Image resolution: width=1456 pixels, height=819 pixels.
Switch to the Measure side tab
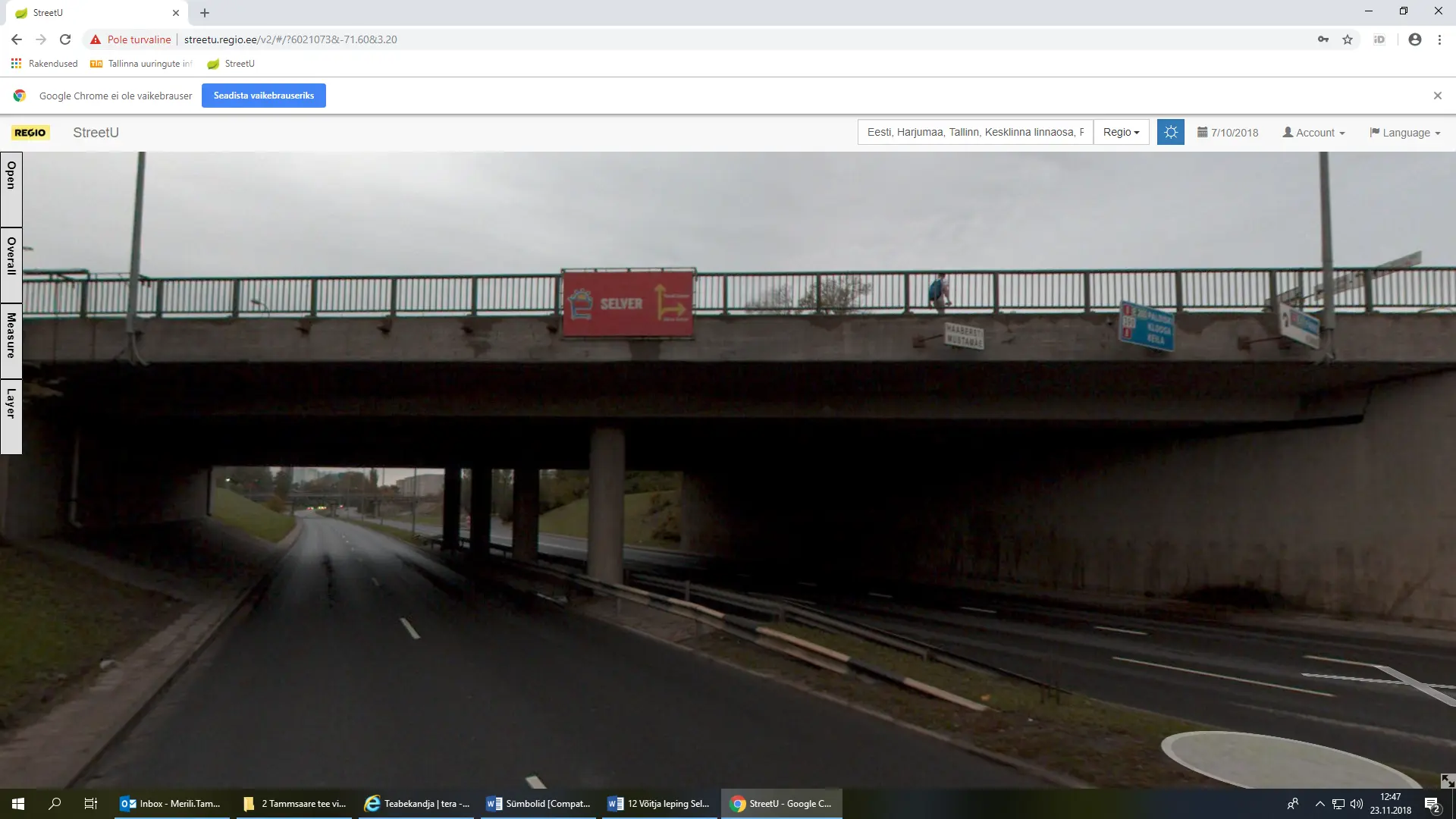click(x=11, y=335)
